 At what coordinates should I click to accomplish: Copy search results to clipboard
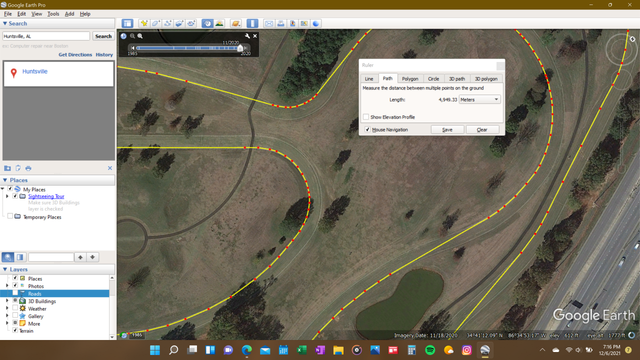point(18,168)
